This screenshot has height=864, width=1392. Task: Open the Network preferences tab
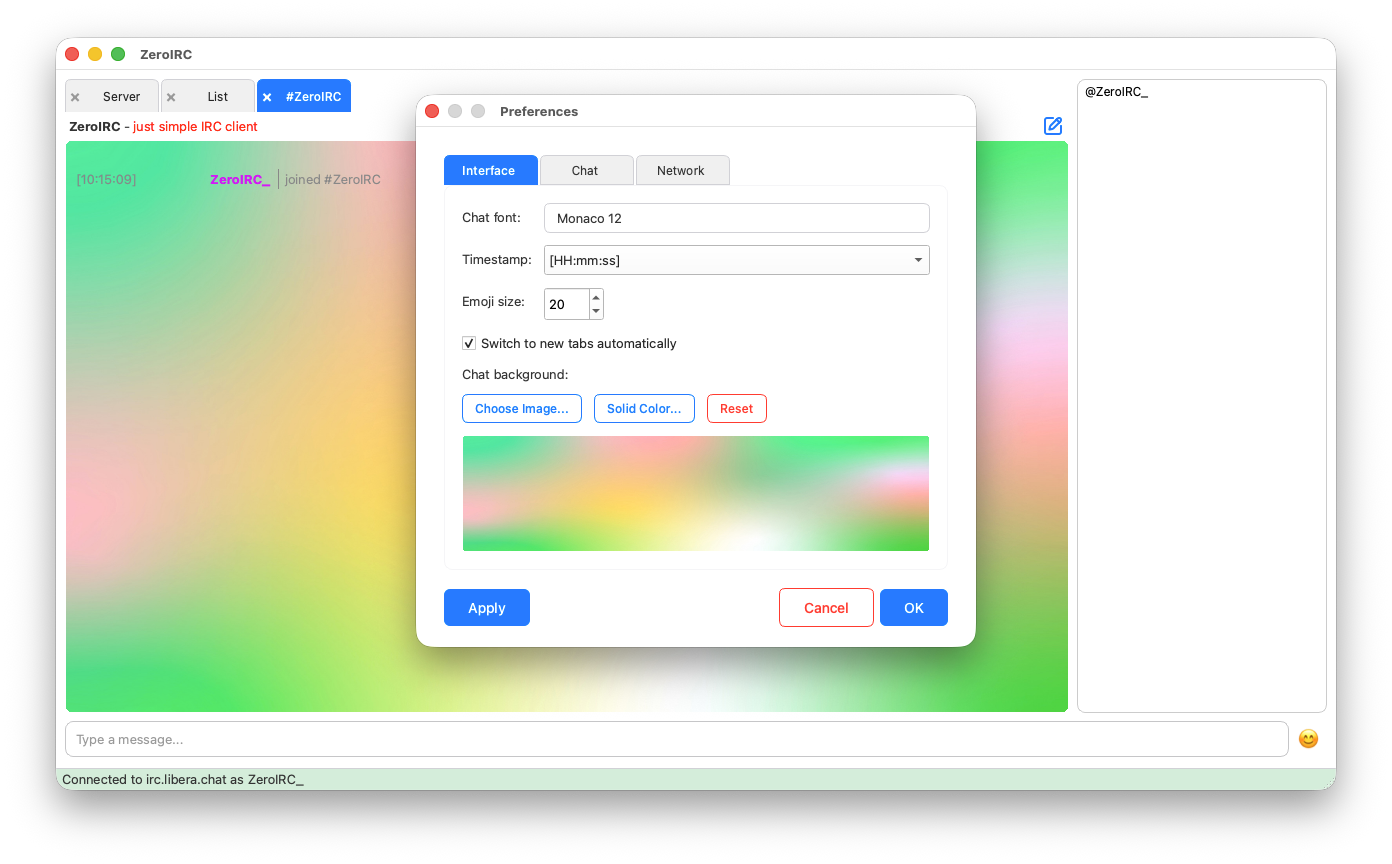tap(682, 170)
